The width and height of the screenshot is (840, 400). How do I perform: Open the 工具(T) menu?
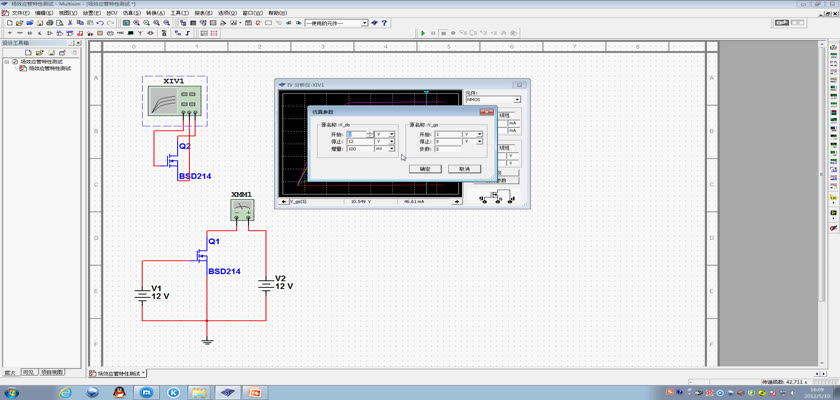[179, 12]
